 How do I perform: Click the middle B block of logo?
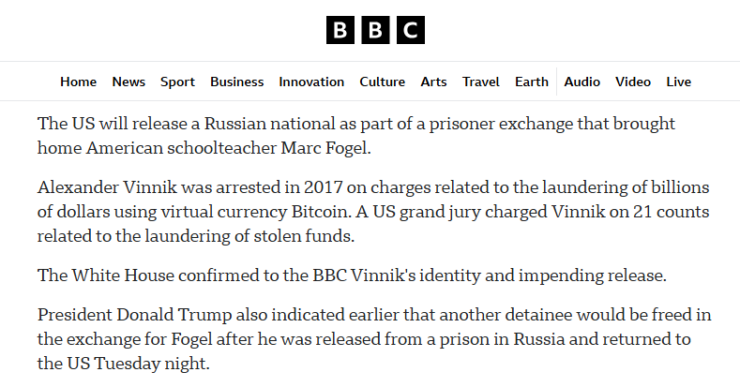click(376, 30)
